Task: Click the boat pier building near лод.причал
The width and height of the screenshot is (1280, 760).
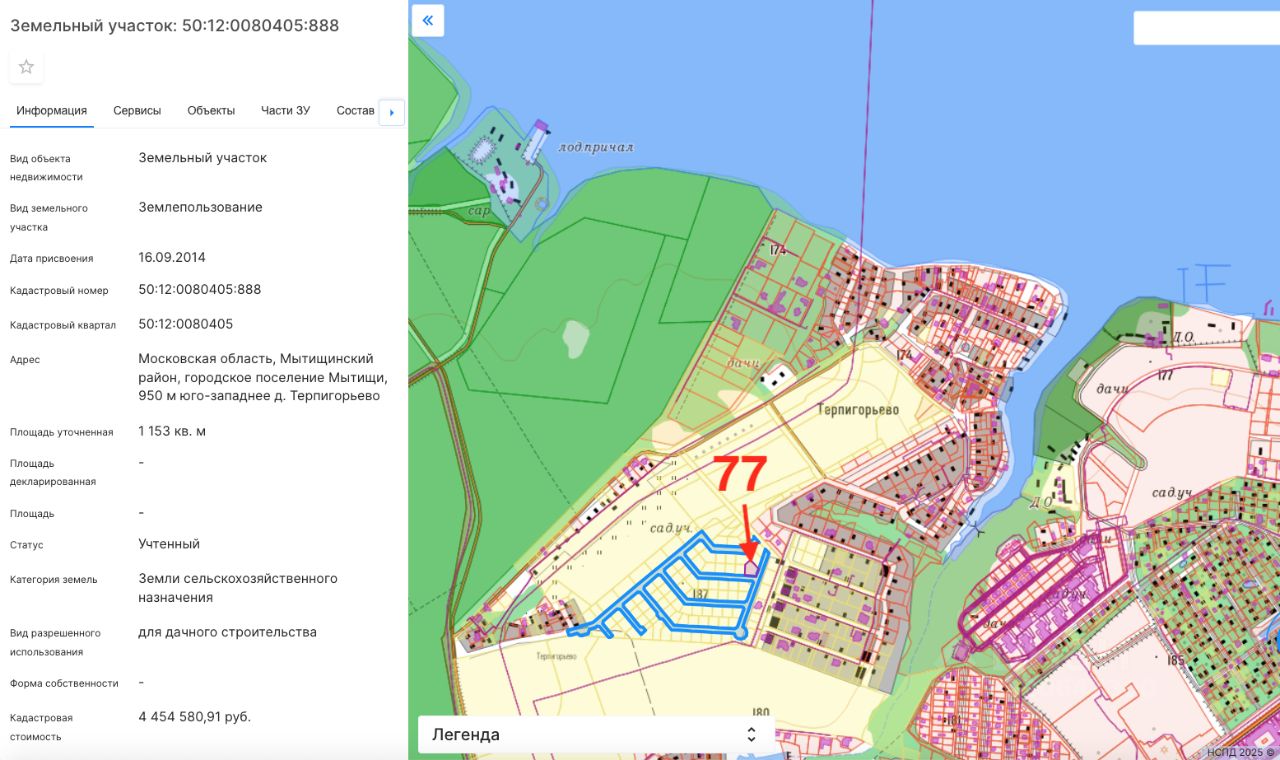Action: [x=538, y=140]
